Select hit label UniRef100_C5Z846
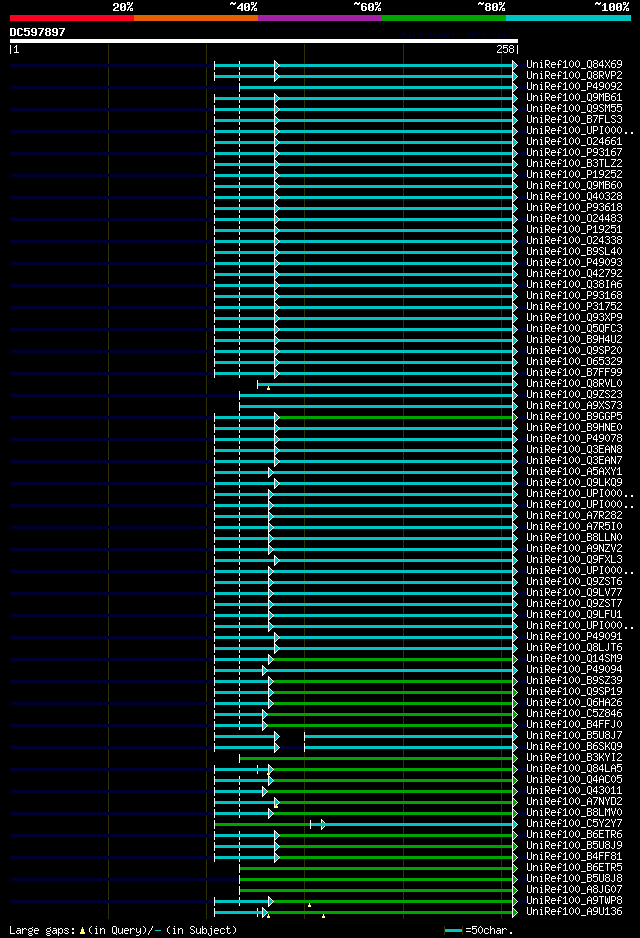This screenshot has width=640, height=938. pyautogui.click(x=574, y=713)
